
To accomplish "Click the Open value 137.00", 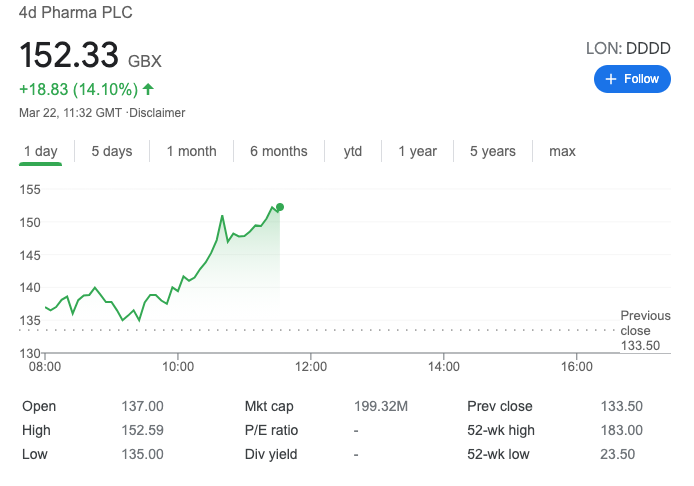I will 143,406.
